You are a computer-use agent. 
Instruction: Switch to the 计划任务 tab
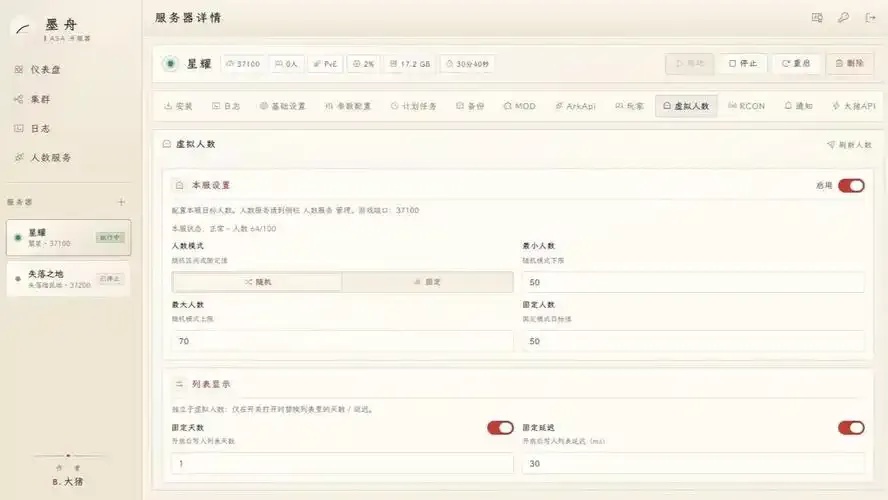pos(413,106)
